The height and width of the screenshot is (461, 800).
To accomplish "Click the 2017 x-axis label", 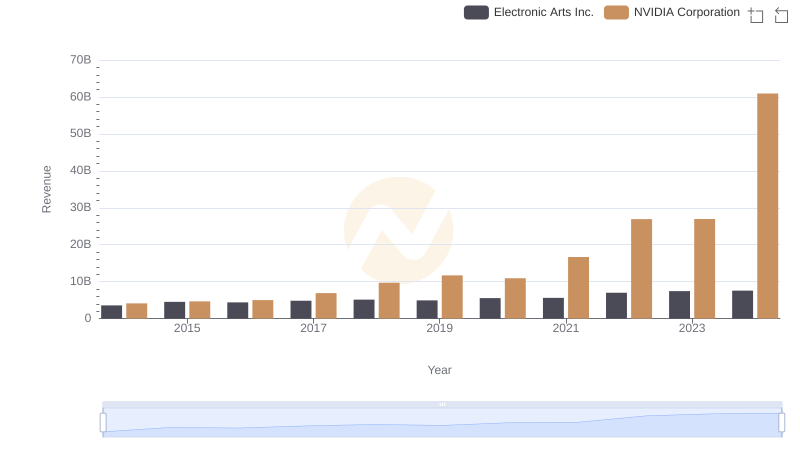I will 313,328.
